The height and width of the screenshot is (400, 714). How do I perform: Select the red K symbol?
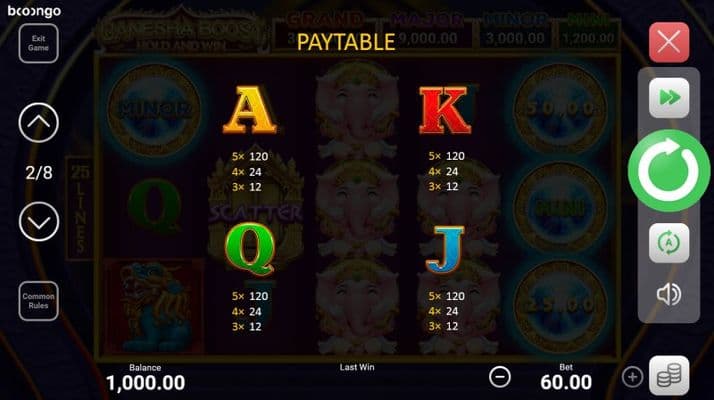coord(445,110)
